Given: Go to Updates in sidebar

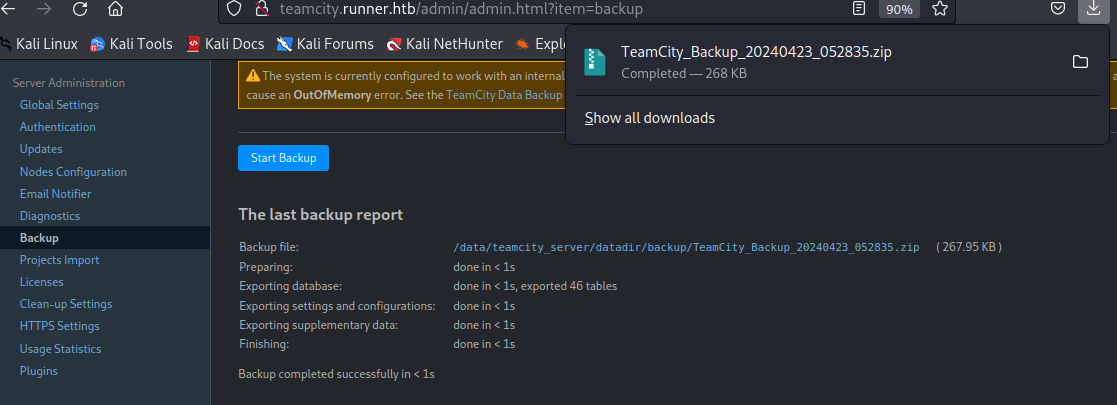Looking at the screenshot, I should tap(41, 149).
